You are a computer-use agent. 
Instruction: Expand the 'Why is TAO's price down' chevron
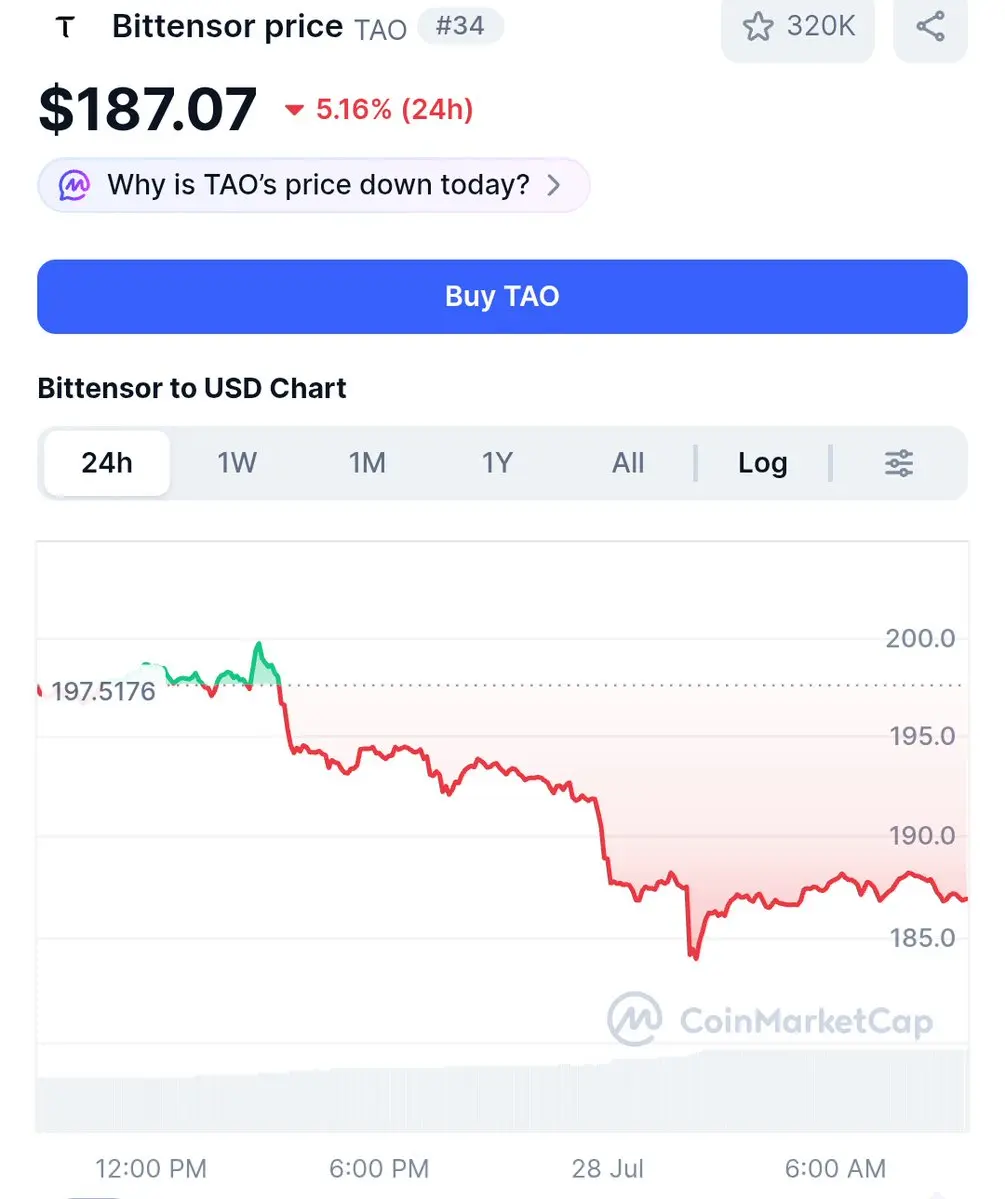click(x=554, y=185)
